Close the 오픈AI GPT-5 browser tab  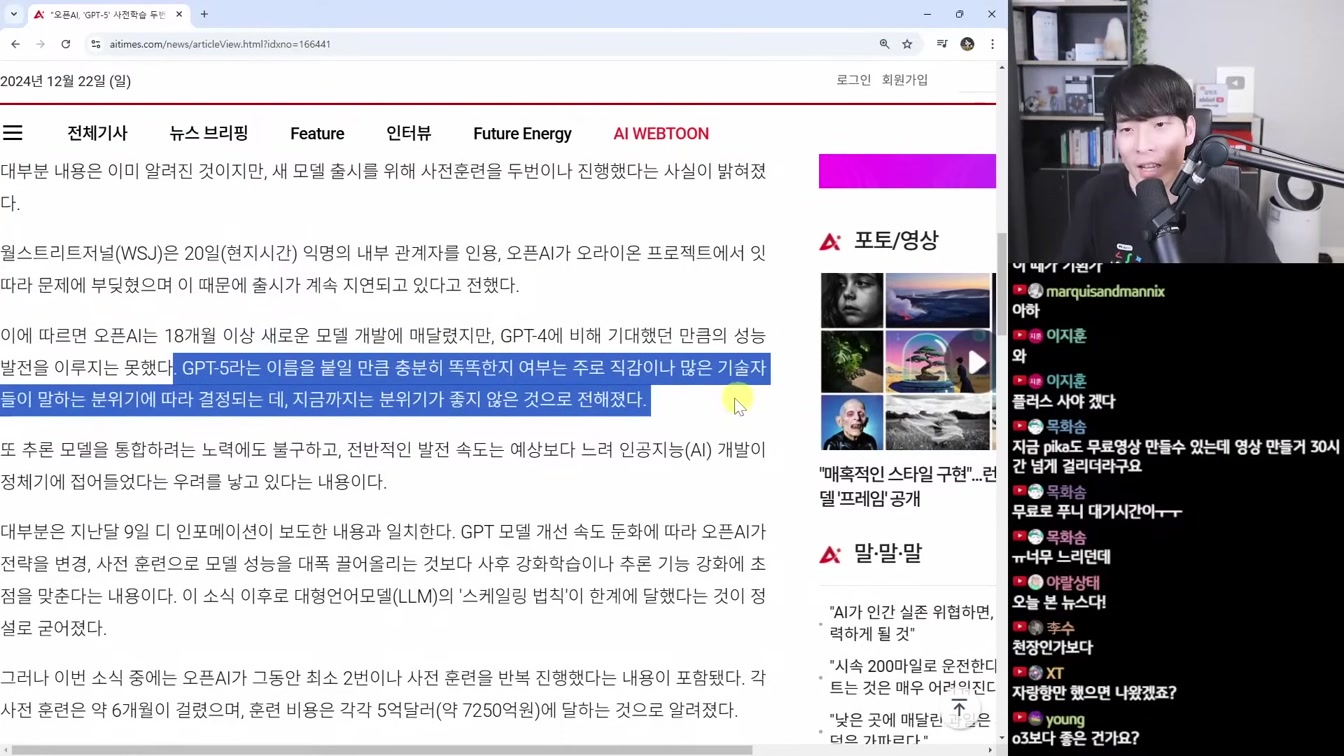179,15
